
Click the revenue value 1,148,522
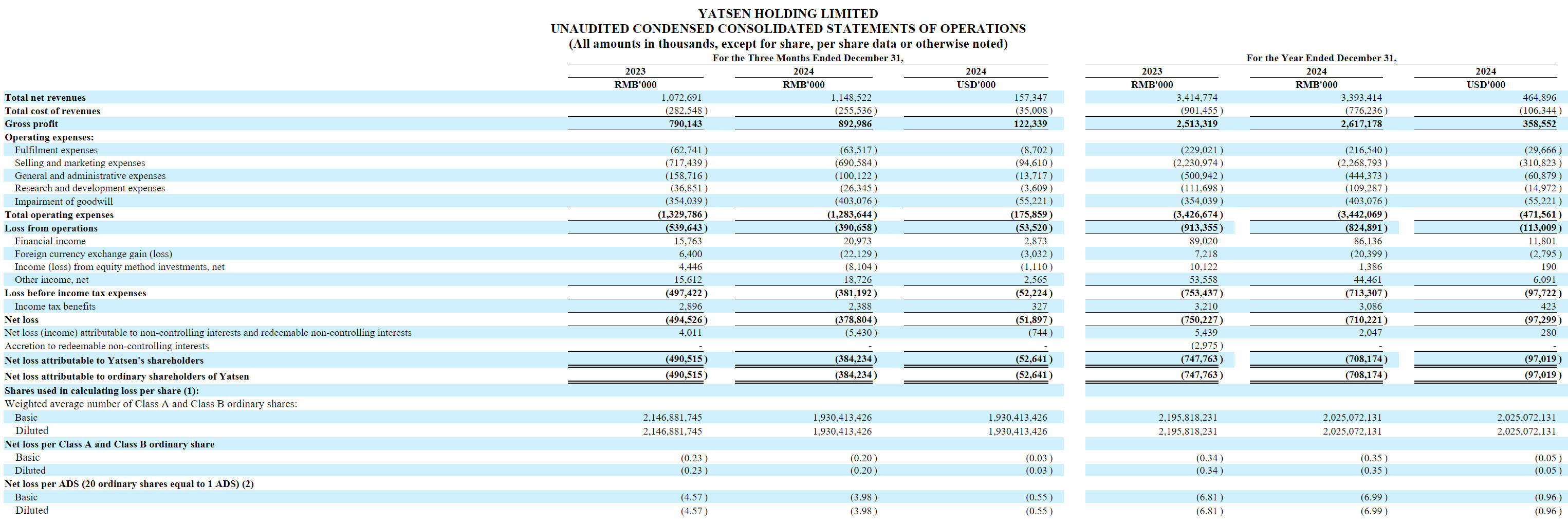(x=851, y=97)
